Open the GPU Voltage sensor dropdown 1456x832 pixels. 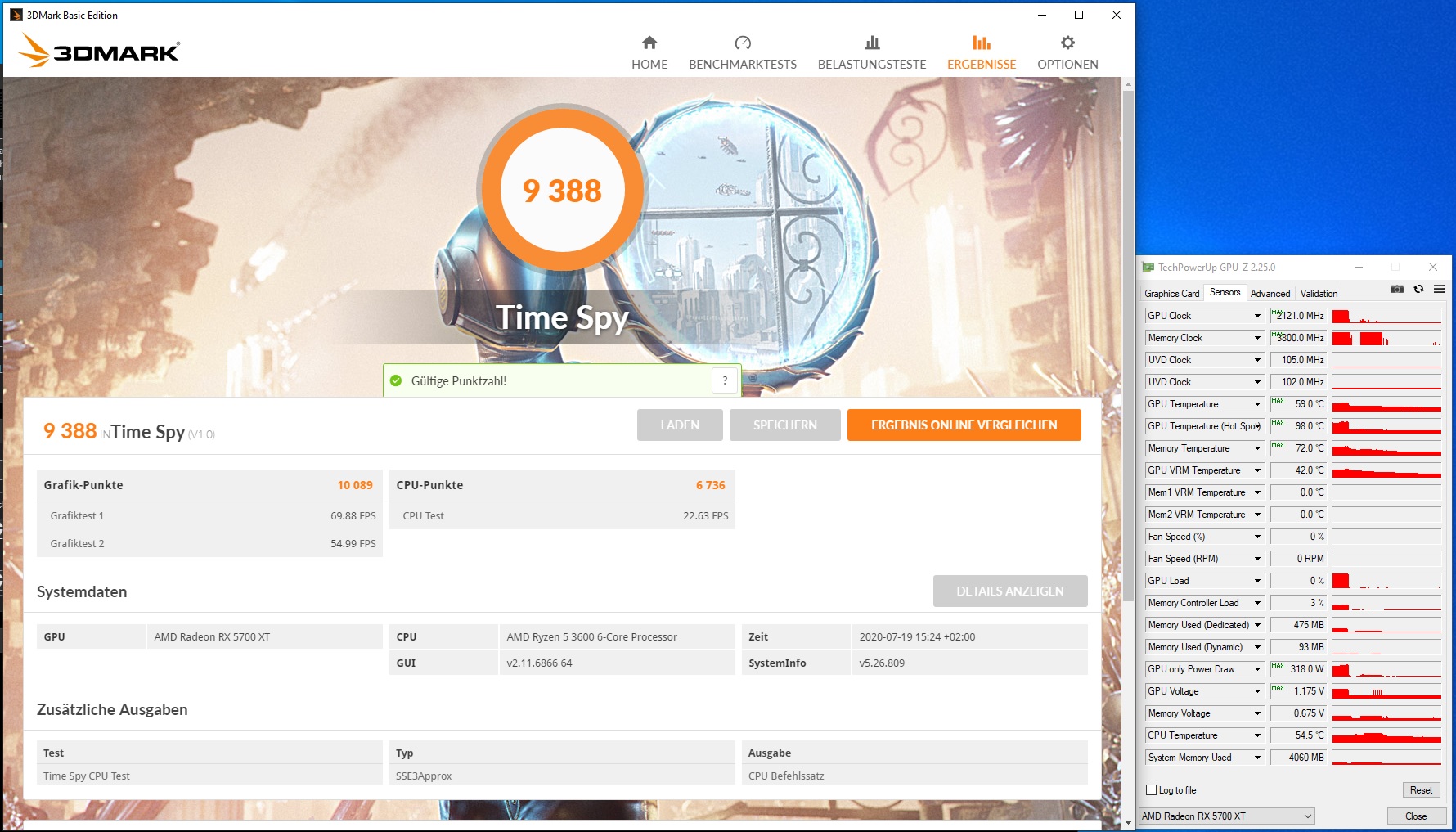coord(1257,691)
